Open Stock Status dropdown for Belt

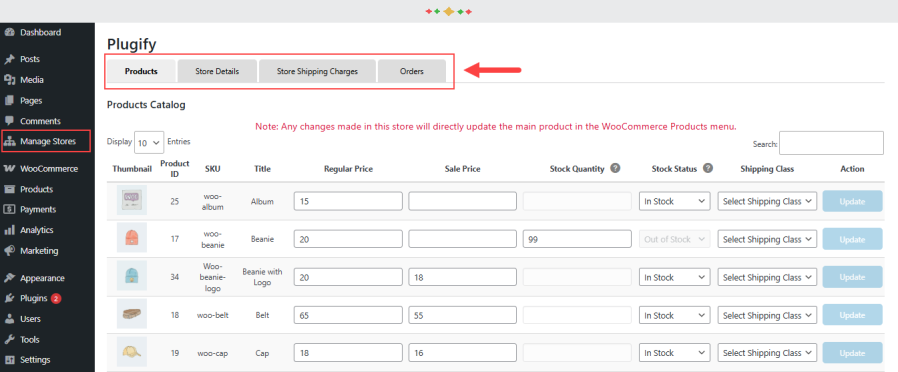click(675, 316)
